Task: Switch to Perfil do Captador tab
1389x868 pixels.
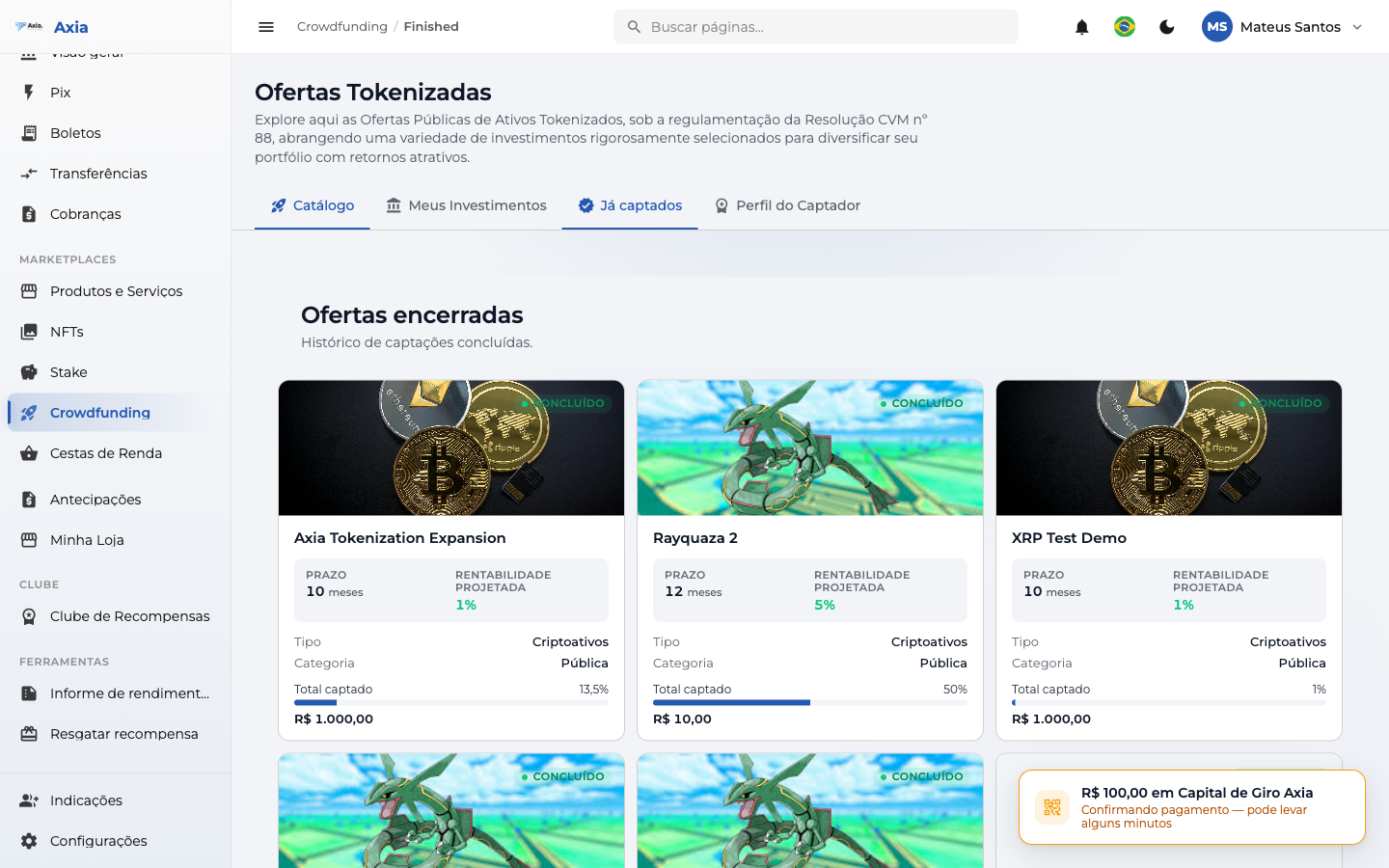Action: (787, 205)
